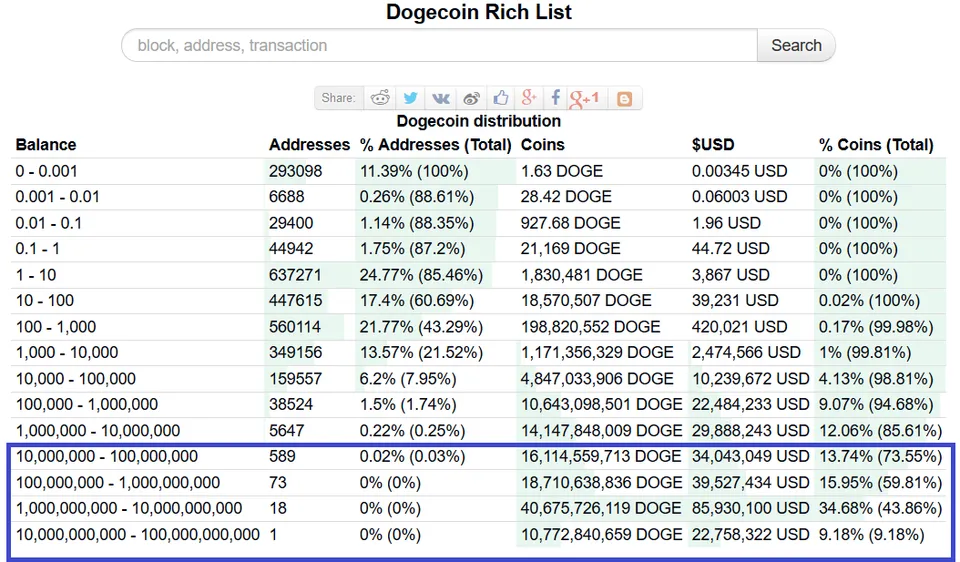Focus the block, address, transaction search field
960x562 pixels.
439,45
